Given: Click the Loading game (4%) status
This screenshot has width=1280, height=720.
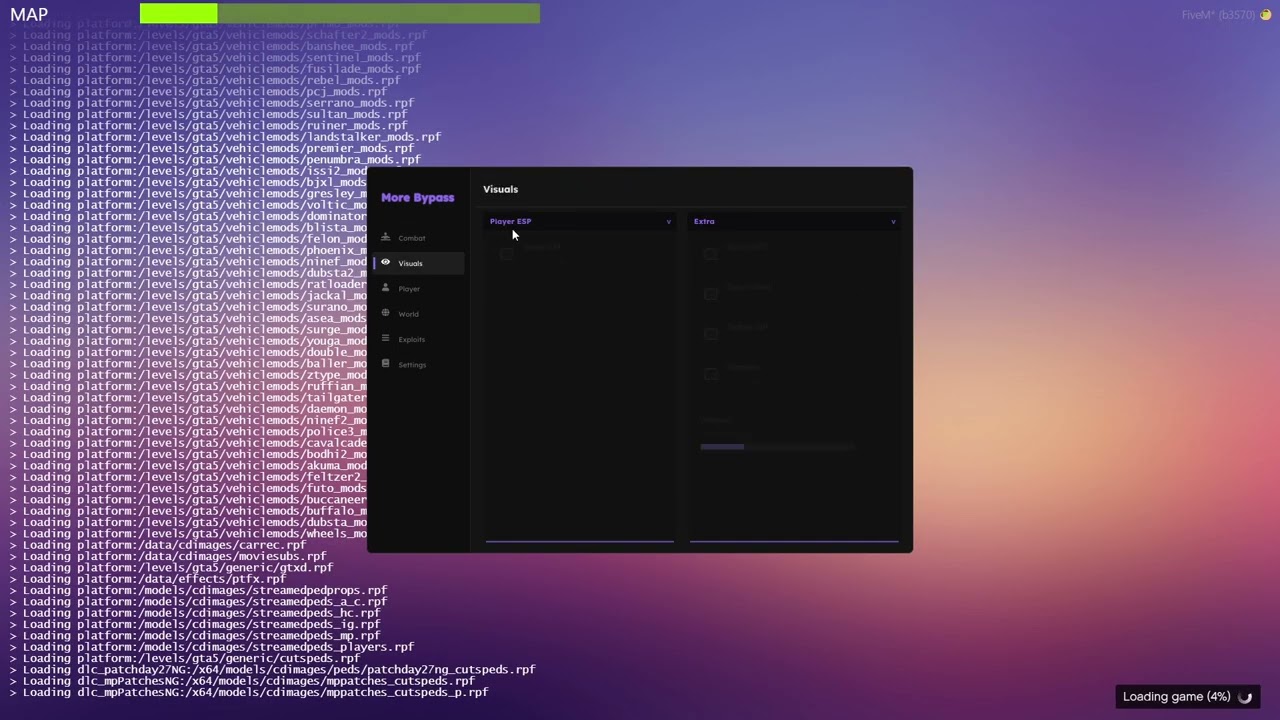Looking at the screenshot, I should tap(1176, 697).
